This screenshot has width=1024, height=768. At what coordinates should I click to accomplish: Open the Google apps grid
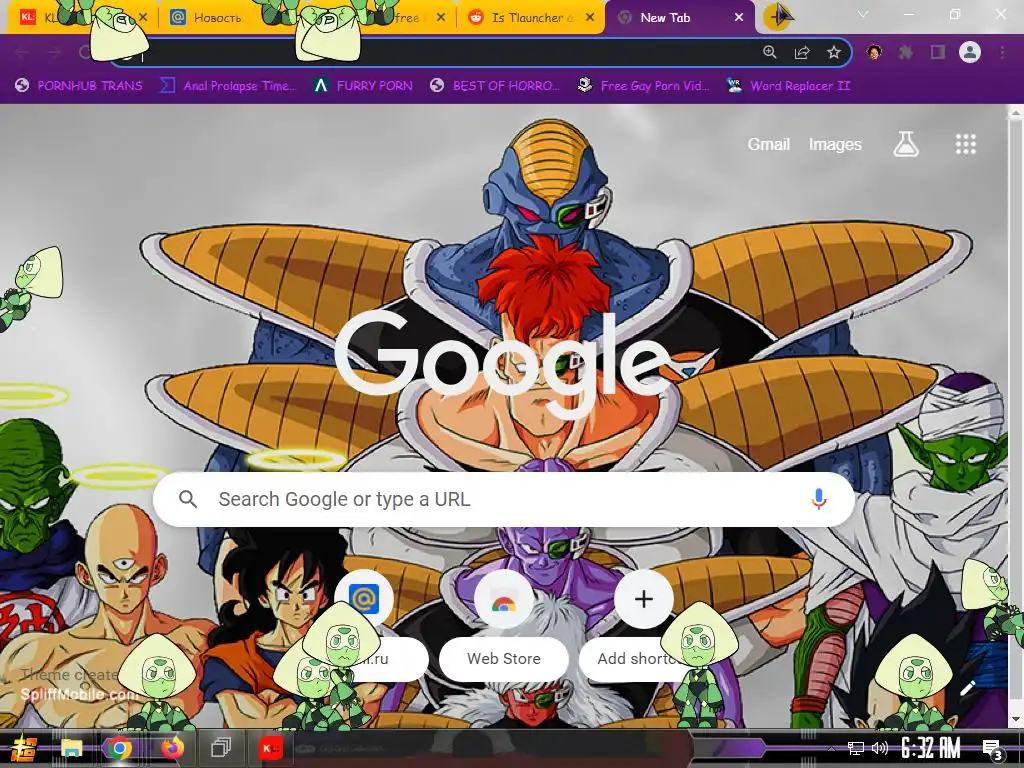966,144
